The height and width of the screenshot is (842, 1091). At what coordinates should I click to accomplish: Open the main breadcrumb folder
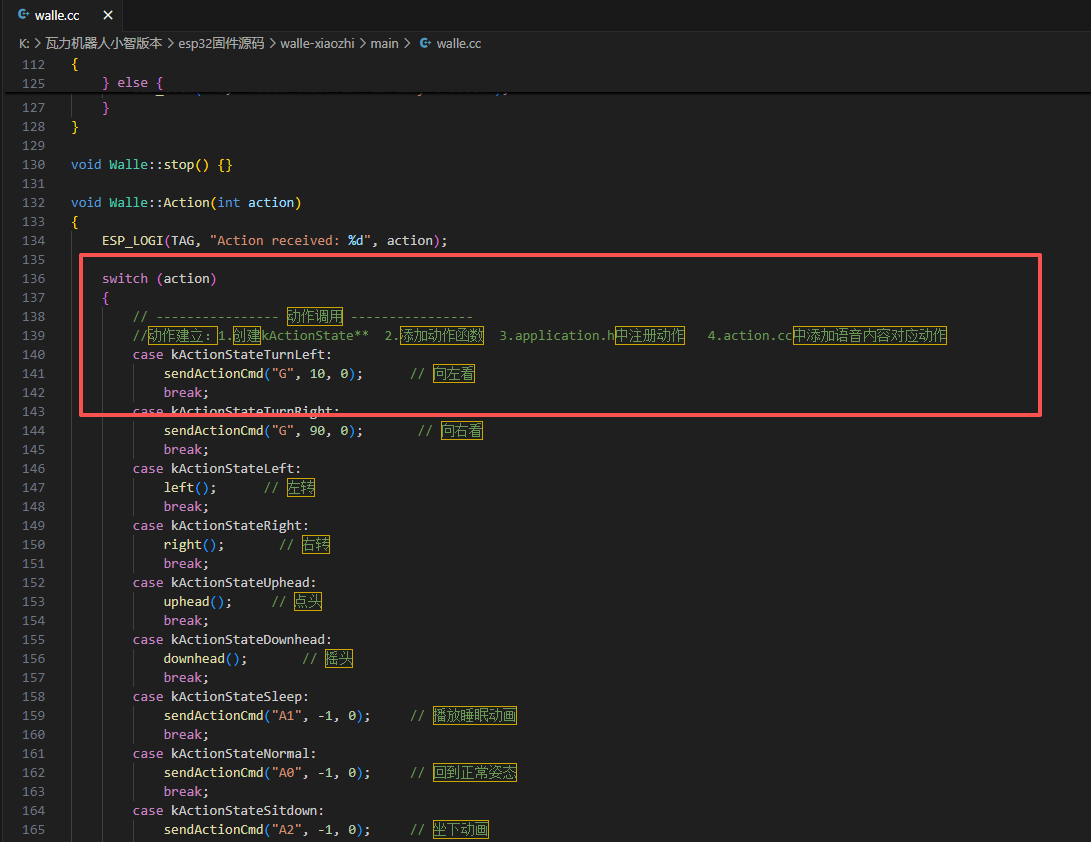[384, 44]
